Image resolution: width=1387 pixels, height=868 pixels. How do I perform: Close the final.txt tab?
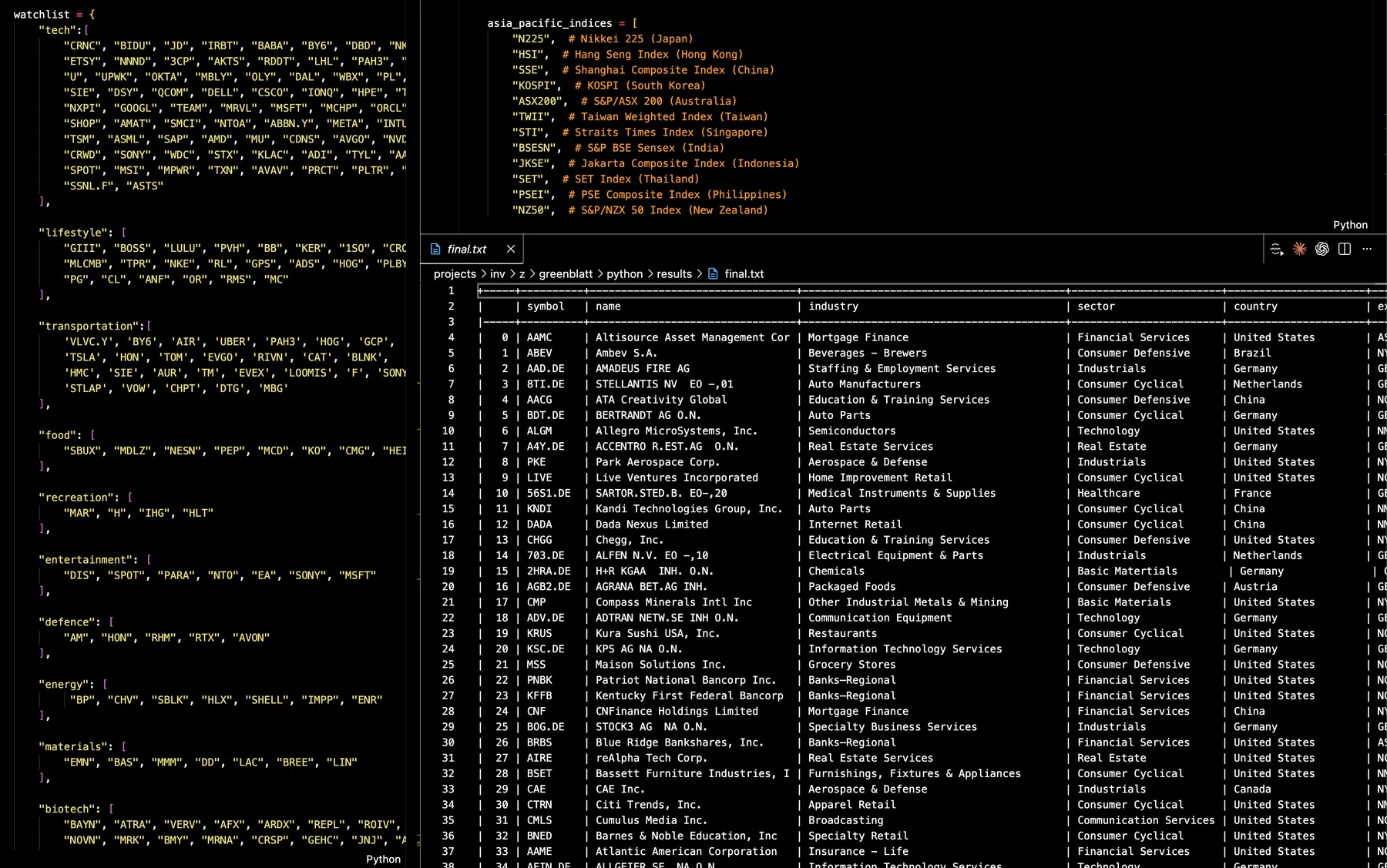tap(510, 249)
